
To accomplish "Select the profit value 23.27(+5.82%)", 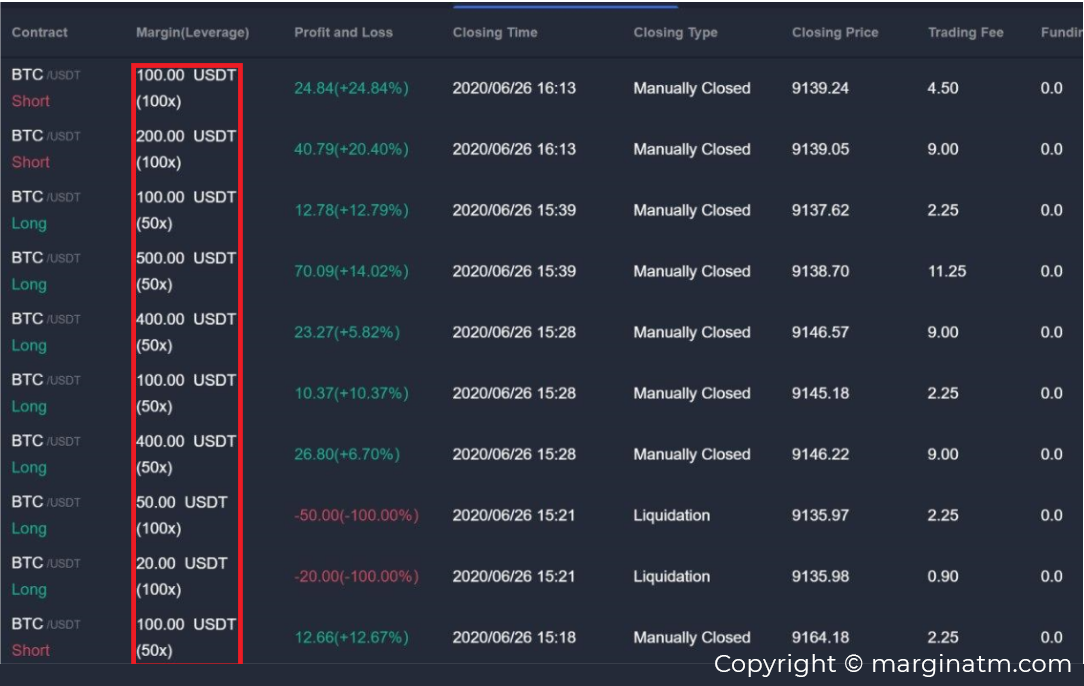I will (x=347, y=333).
